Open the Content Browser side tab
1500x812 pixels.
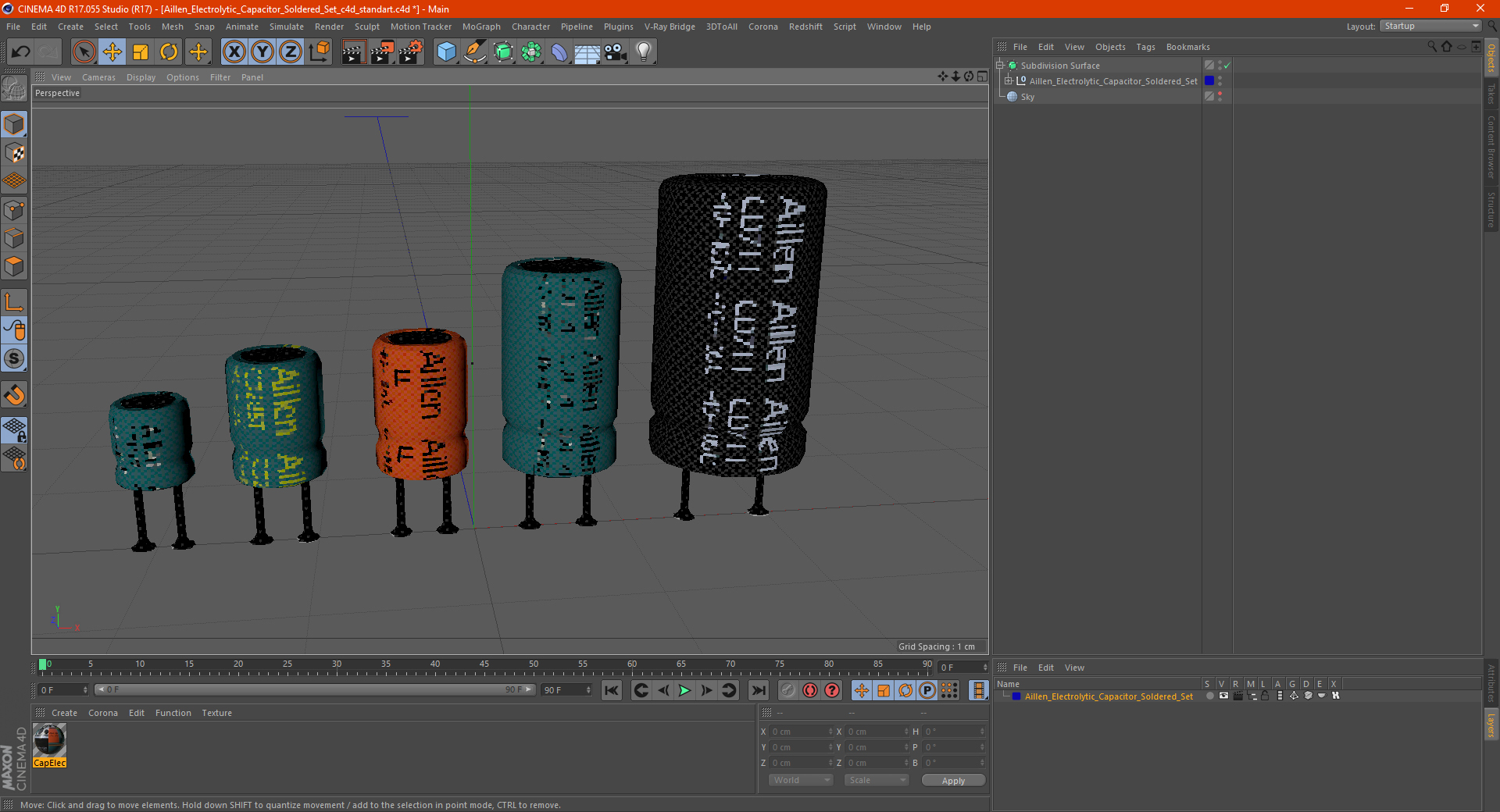click(1491, 147)
